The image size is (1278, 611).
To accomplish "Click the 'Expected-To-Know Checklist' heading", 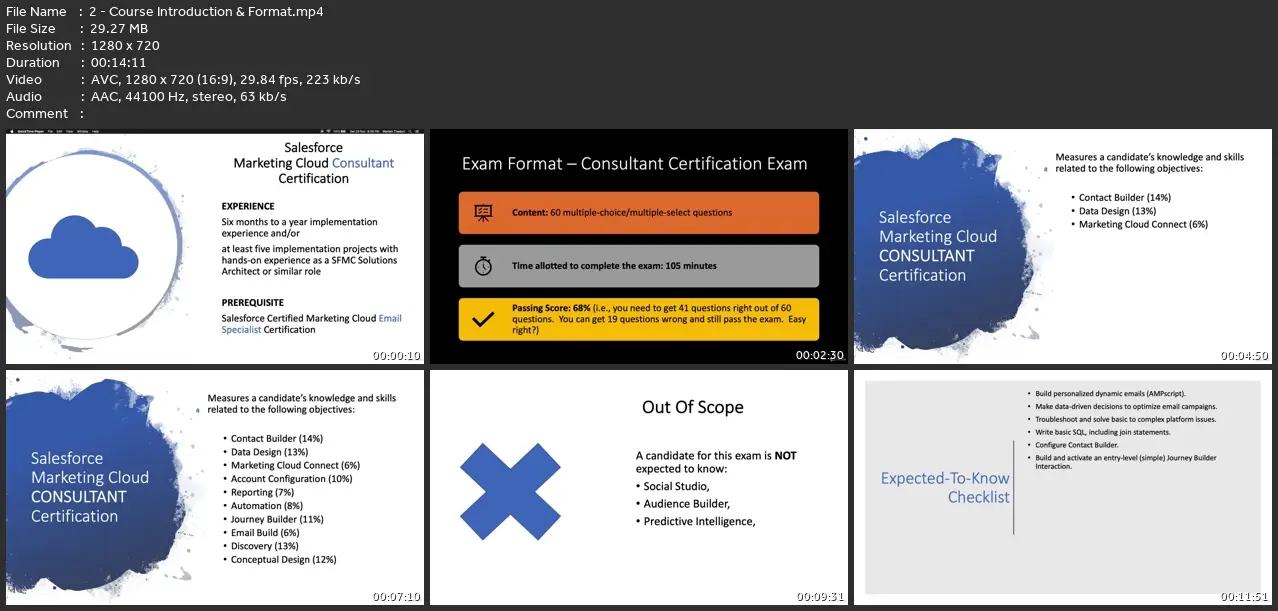I will (x=945, y=487).
